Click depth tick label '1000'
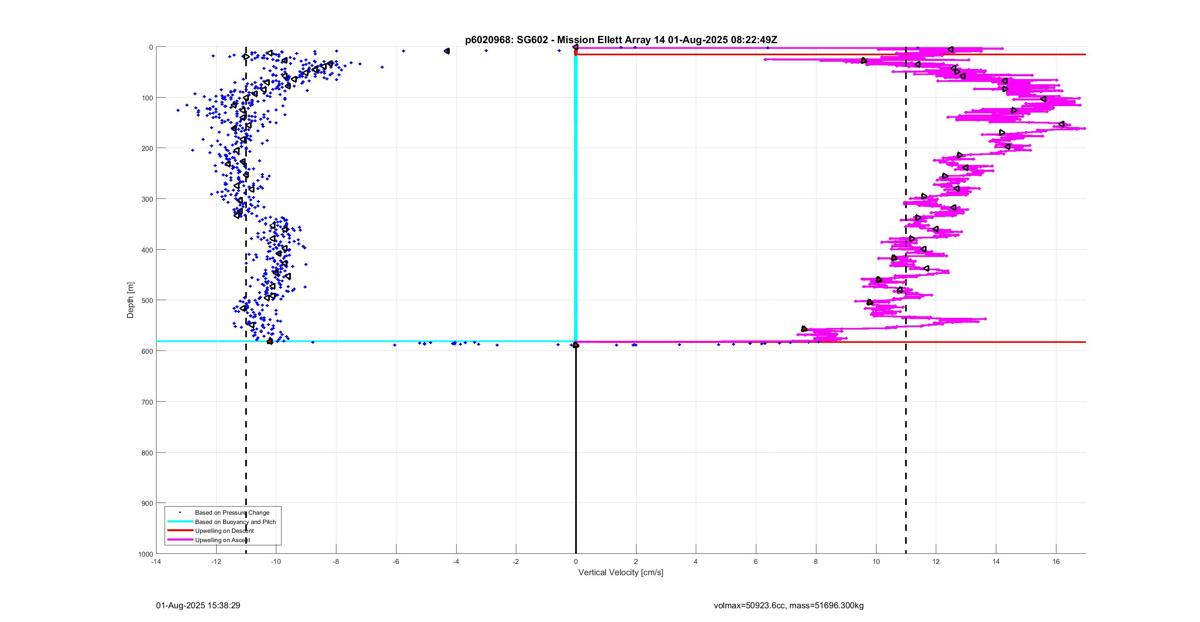The image size is (1200, 622). (145, 553)
